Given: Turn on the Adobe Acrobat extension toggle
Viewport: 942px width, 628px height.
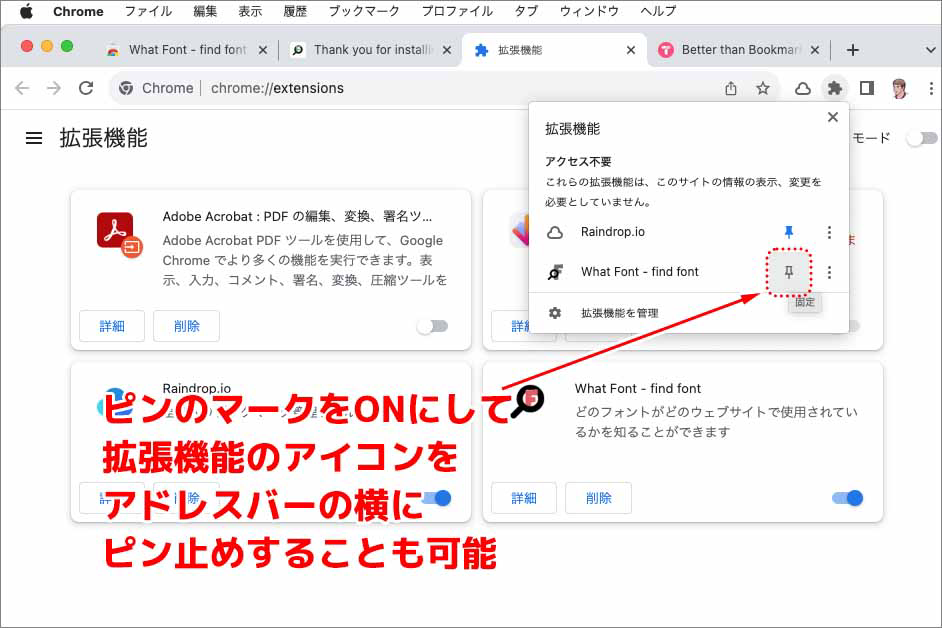Looking at the screenshot, I should click(x=434, y=325).
